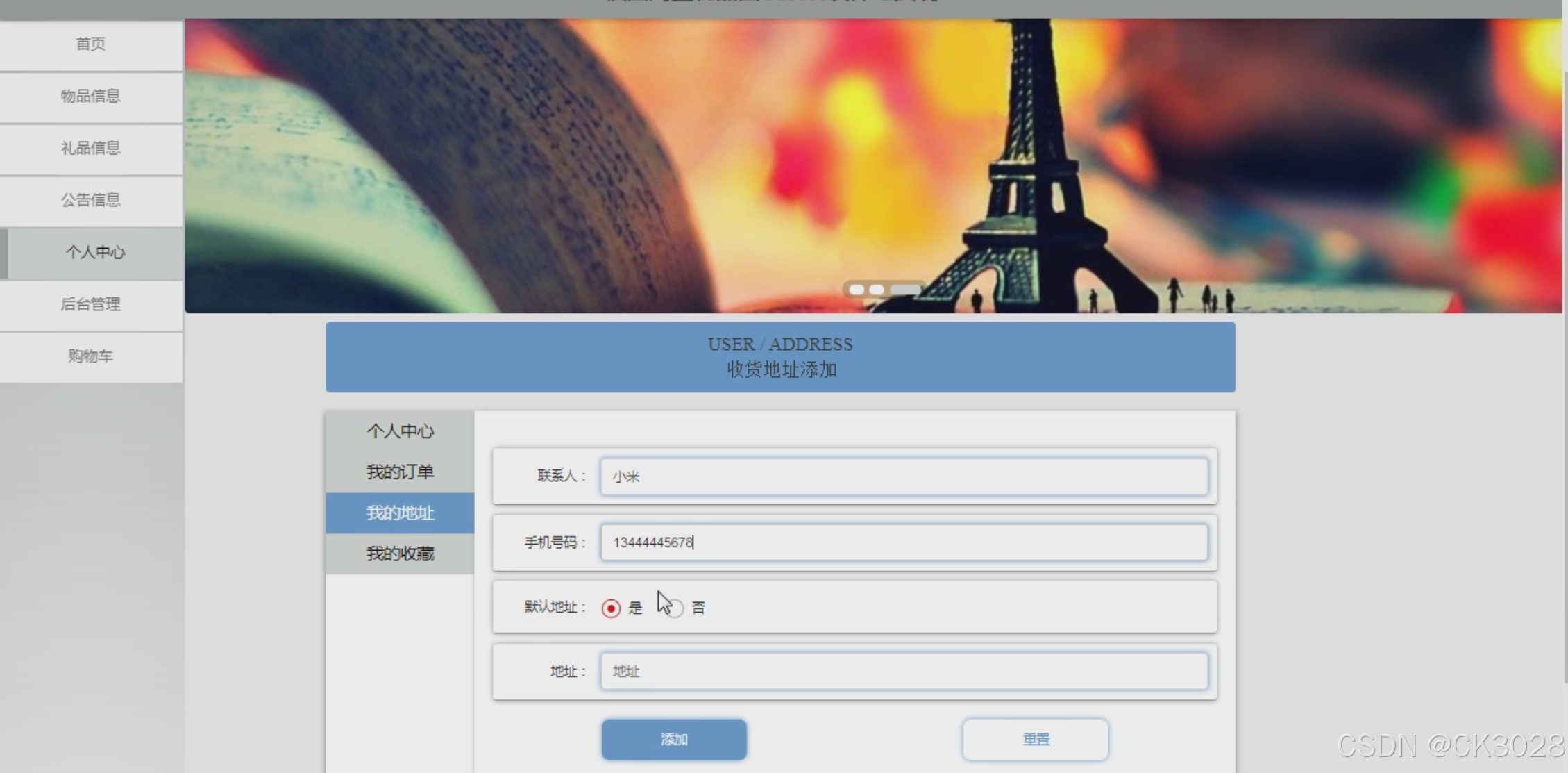Focus the 手机号码 phone number field
Viewport: 1568px width, 773px height.
tap(903, 542)
